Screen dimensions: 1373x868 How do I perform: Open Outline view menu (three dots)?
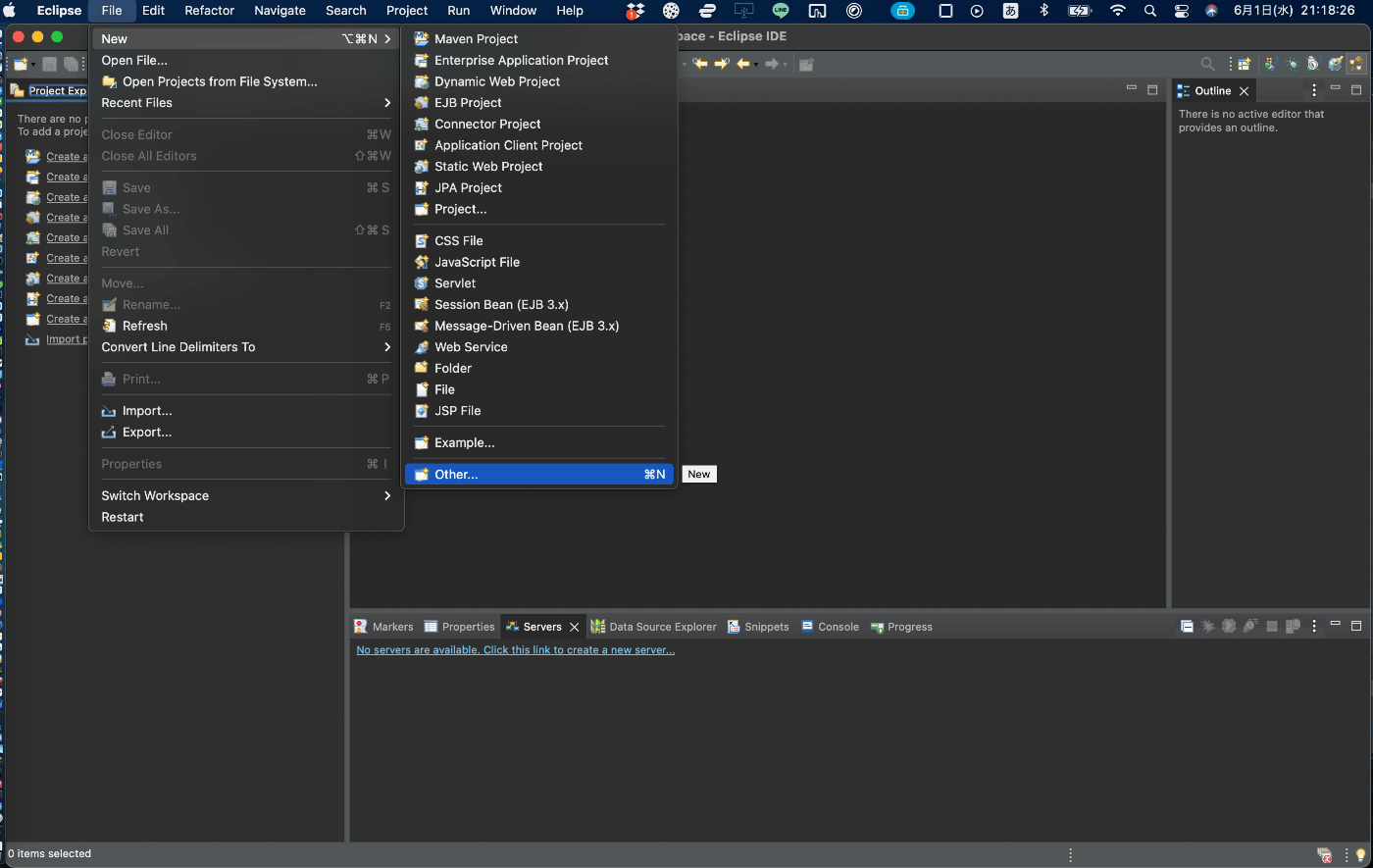(1314, 90)
